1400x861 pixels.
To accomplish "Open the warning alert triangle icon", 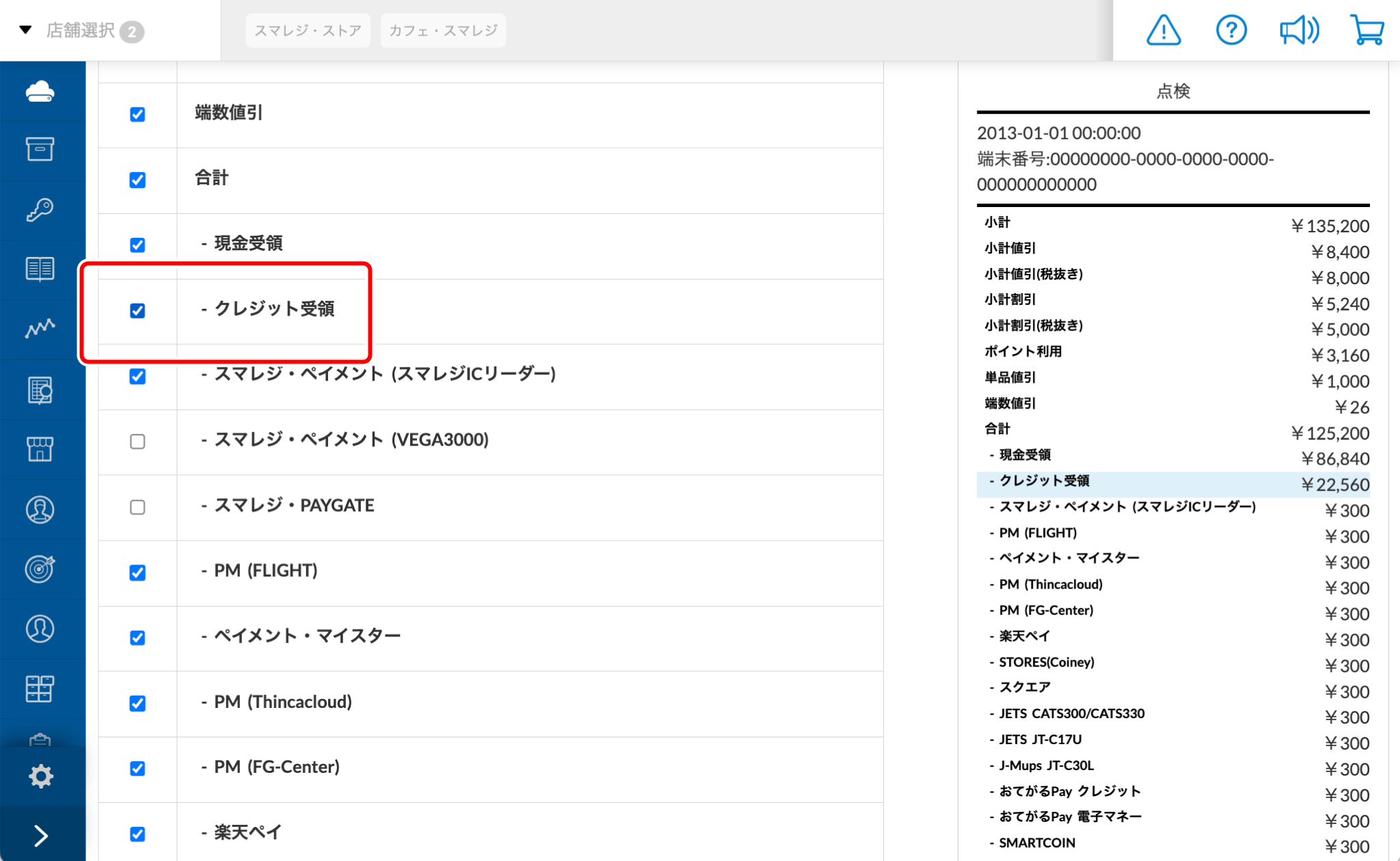I will pos(1163,30).
